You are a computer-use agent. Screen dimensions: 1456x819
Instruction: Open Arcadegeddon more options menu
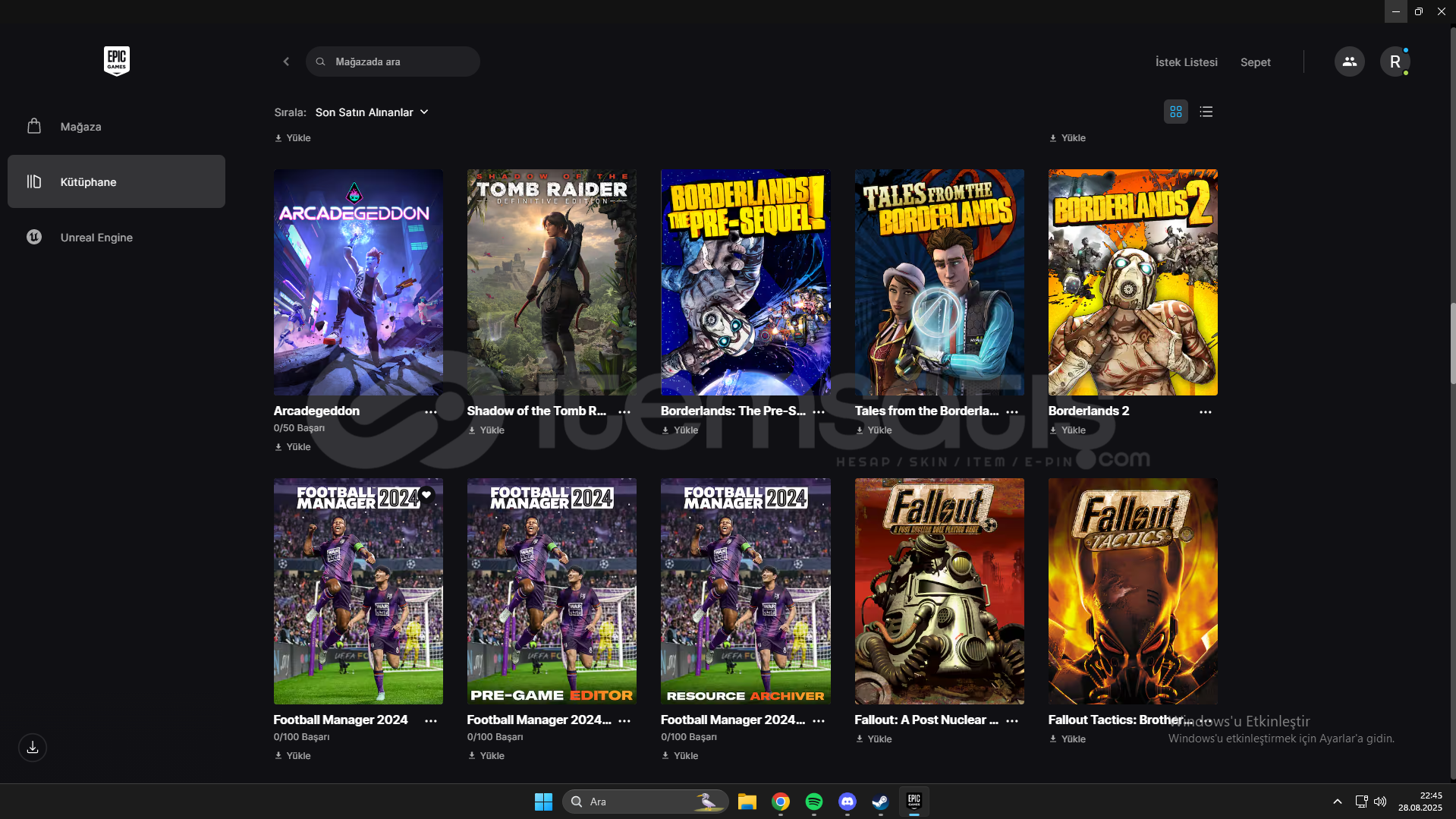coord(431,411)
